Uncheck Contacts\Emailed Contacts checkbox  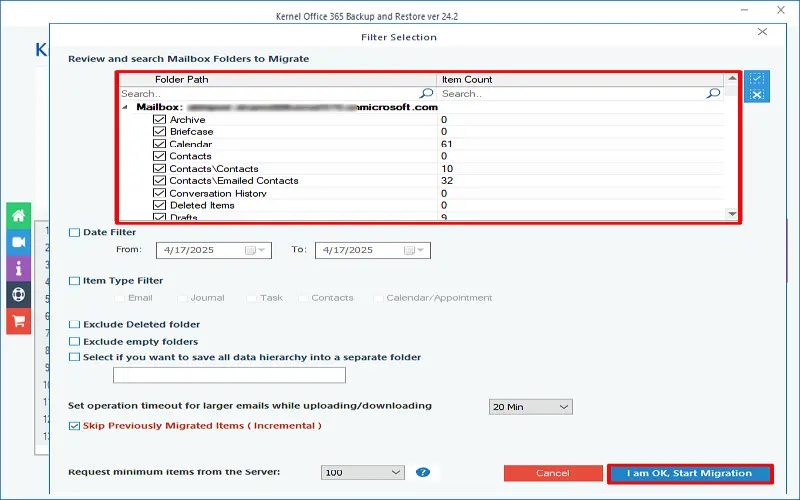point(159,181)
